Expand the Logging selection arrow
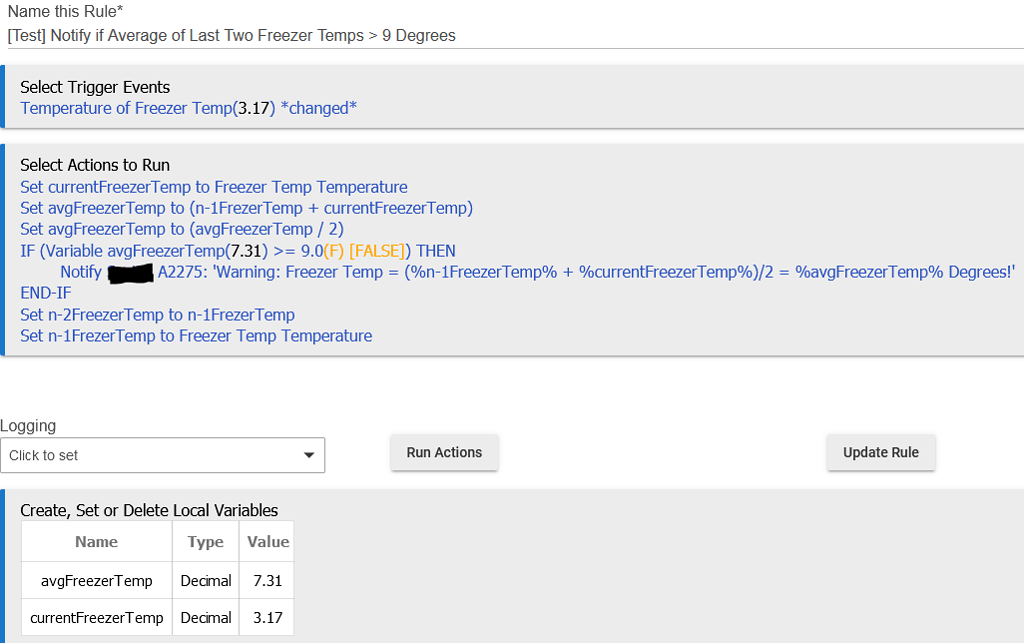This screenshot has width=1024, height=643. point(309,455)
